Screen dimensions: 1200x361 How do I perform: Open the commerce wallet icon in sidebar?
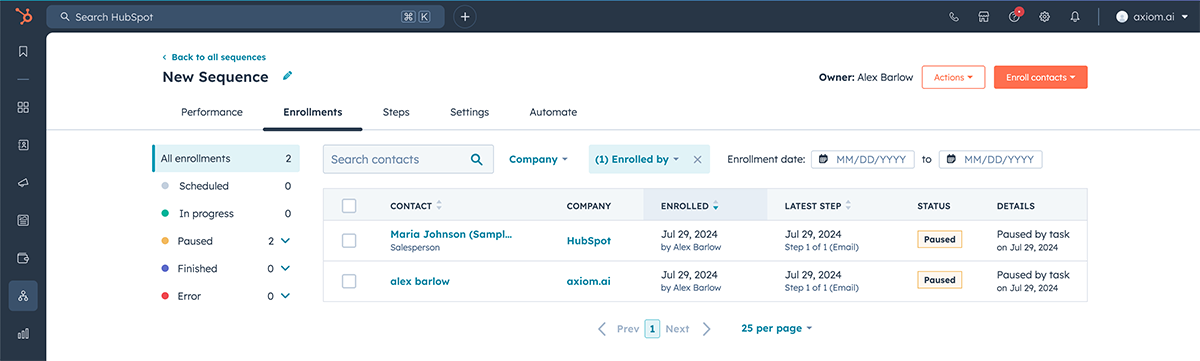click(23, 258)
